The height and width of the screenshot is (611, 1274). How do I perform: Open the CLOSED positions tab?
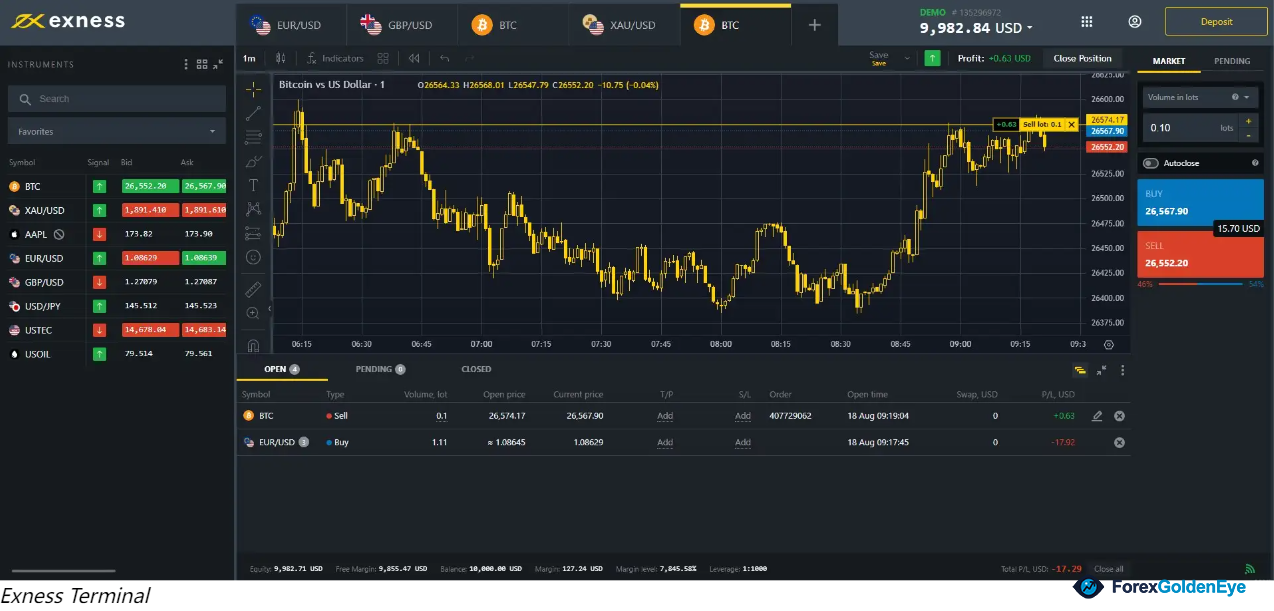pyautogui.click(x=476, y=369)
